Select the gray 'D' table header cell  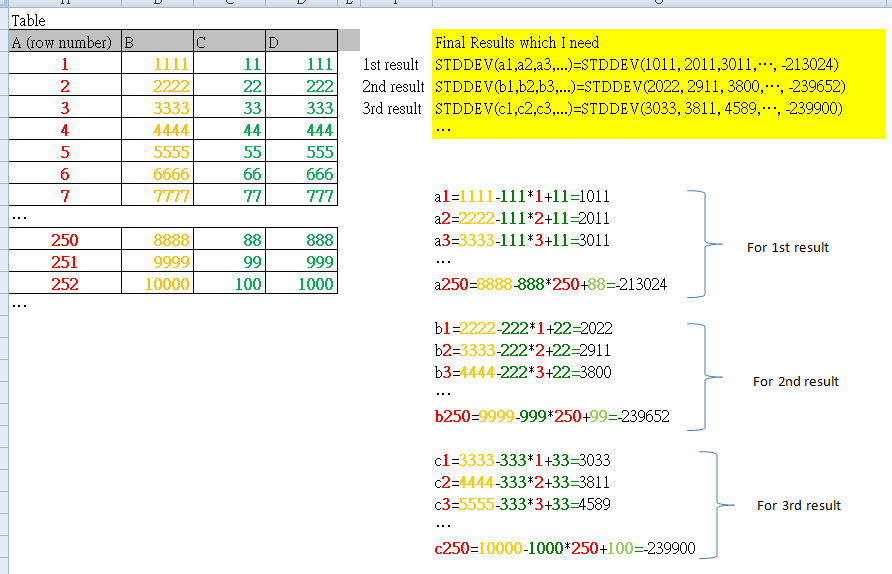(x=300, y=42)
